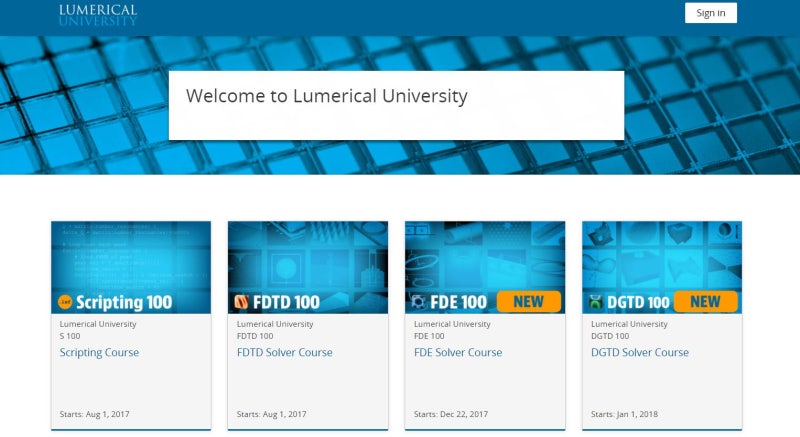Screen dimensions: 800x437
Task: Click the 'DGTD 100' course code text below thumbnail
Action: click(610, 336)
